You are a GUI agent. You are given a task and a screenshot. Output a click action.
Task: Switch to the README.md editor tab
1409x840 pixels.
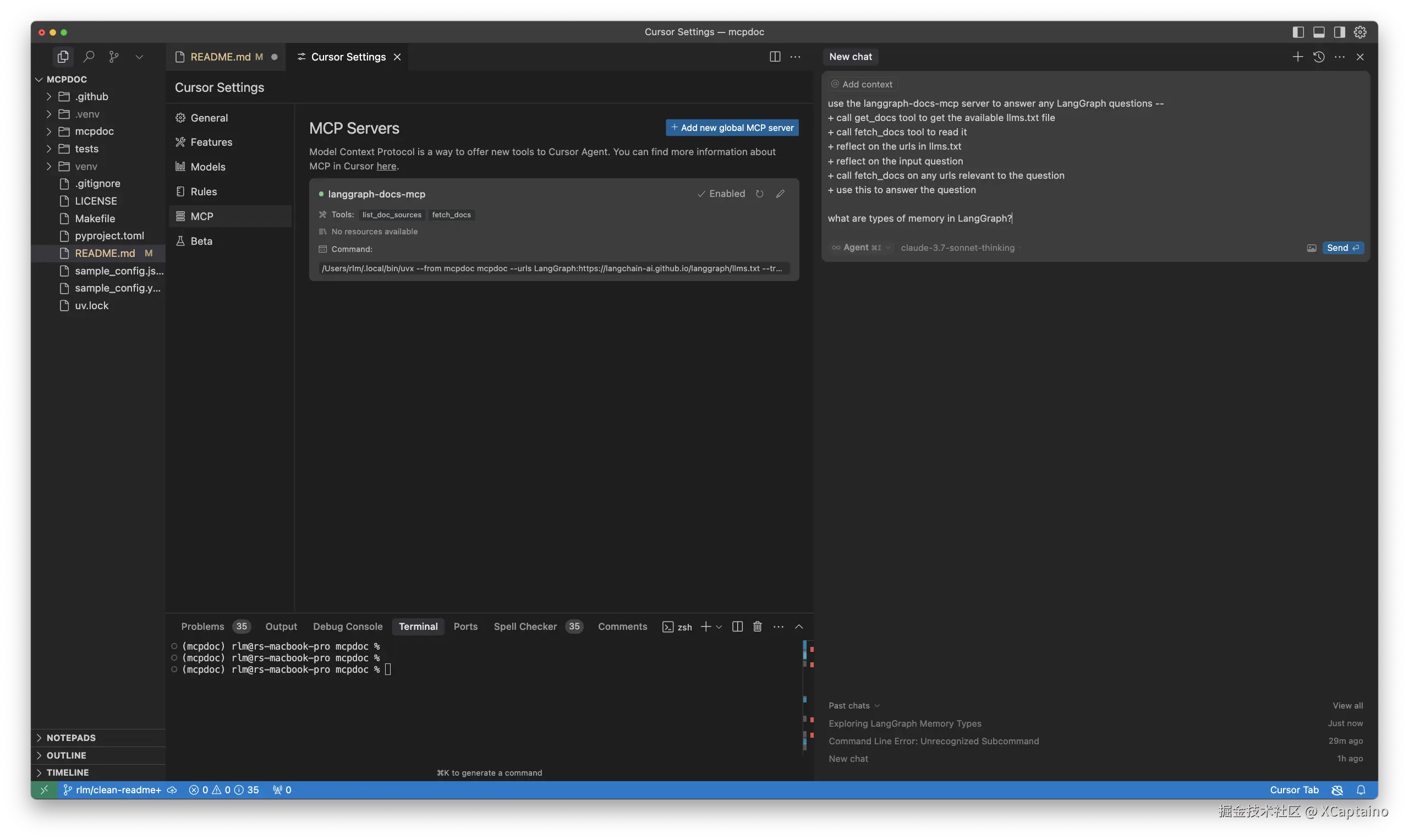coord(220,57)
